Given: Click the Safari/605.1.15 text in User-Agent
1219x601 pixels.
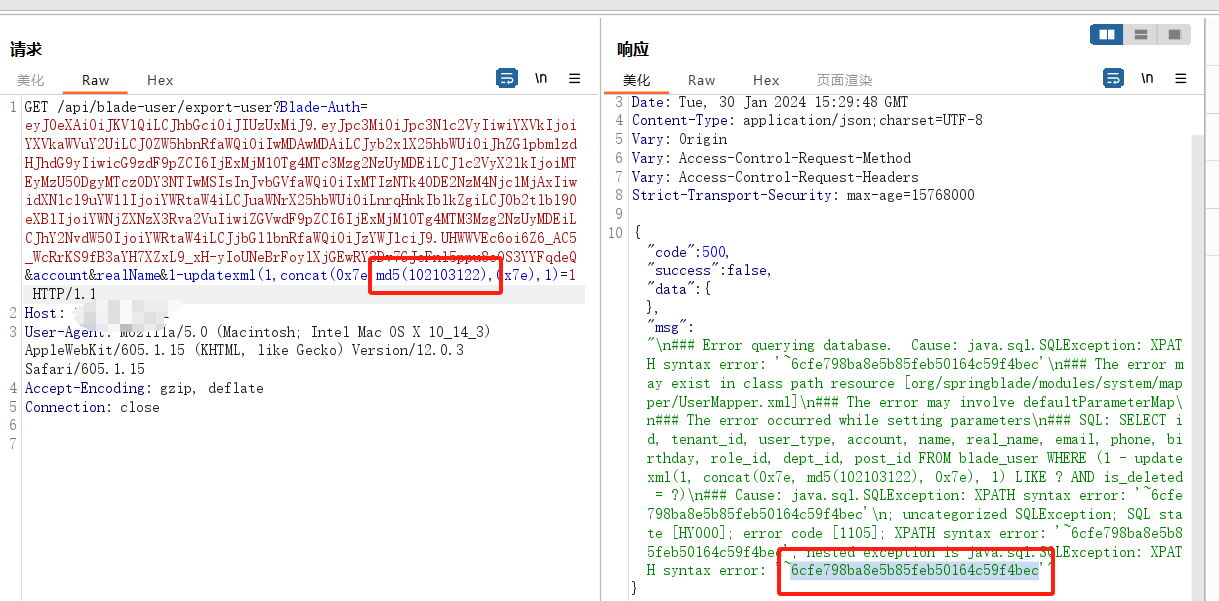Looking at the screenshot, I should pos(84,369).
